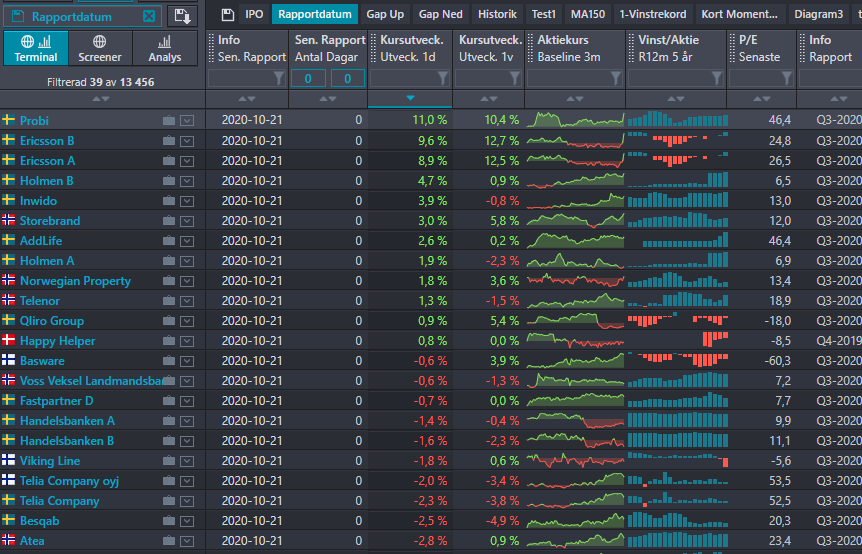Click briefcase icon for Probi
862x554 pixels.
[169, 120]
